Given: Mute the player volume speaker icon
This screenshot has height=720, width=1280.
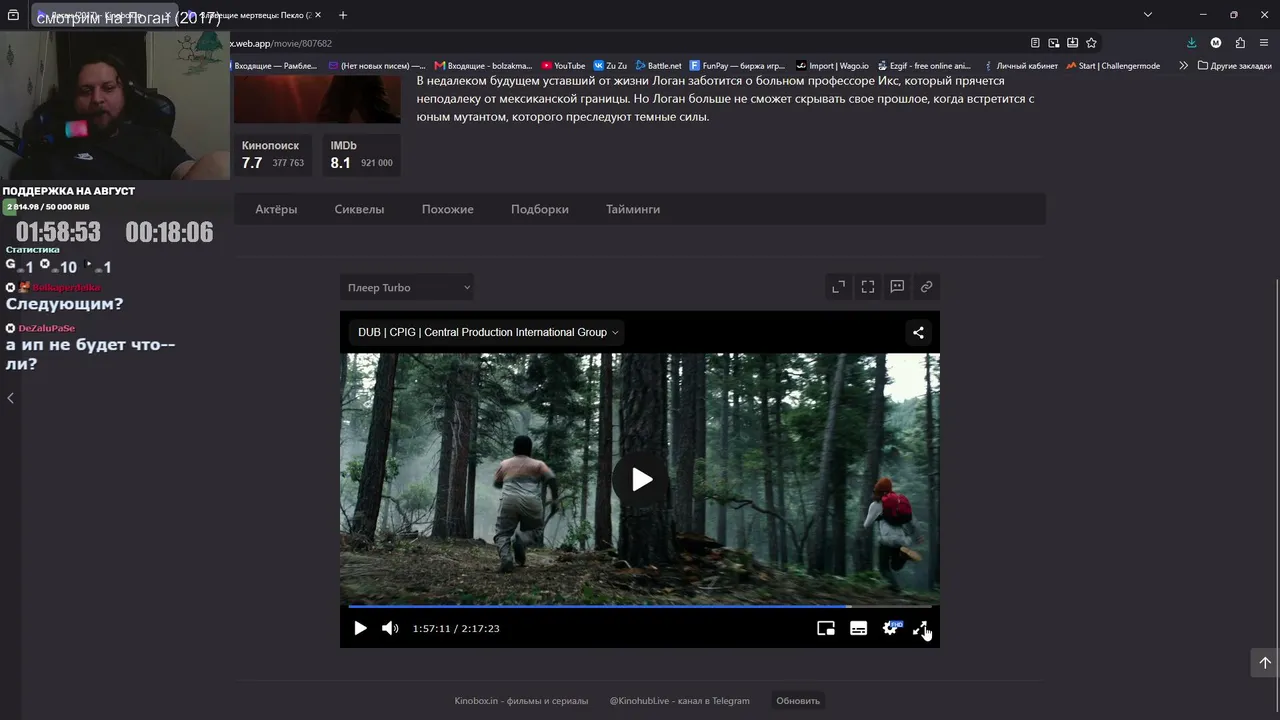Looking at the screenshot, I should coord(390,628).
